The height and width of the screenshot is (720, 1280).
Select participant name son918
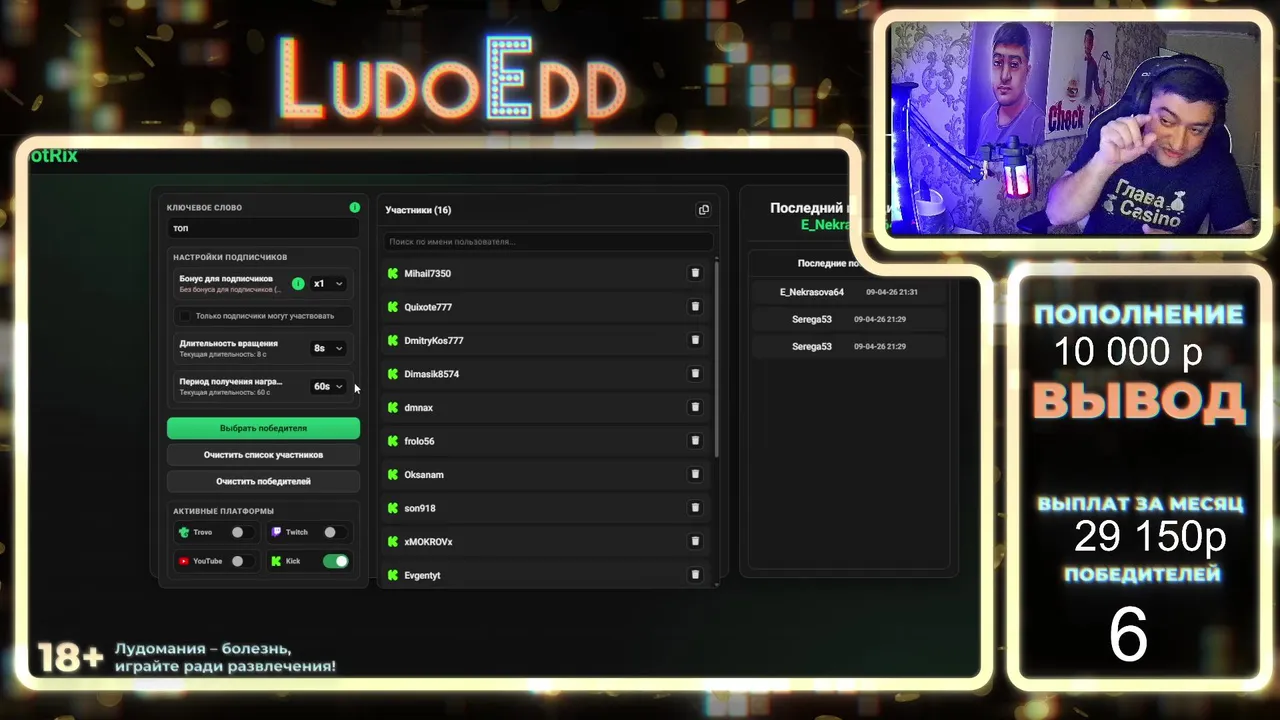tap(420, 508)
